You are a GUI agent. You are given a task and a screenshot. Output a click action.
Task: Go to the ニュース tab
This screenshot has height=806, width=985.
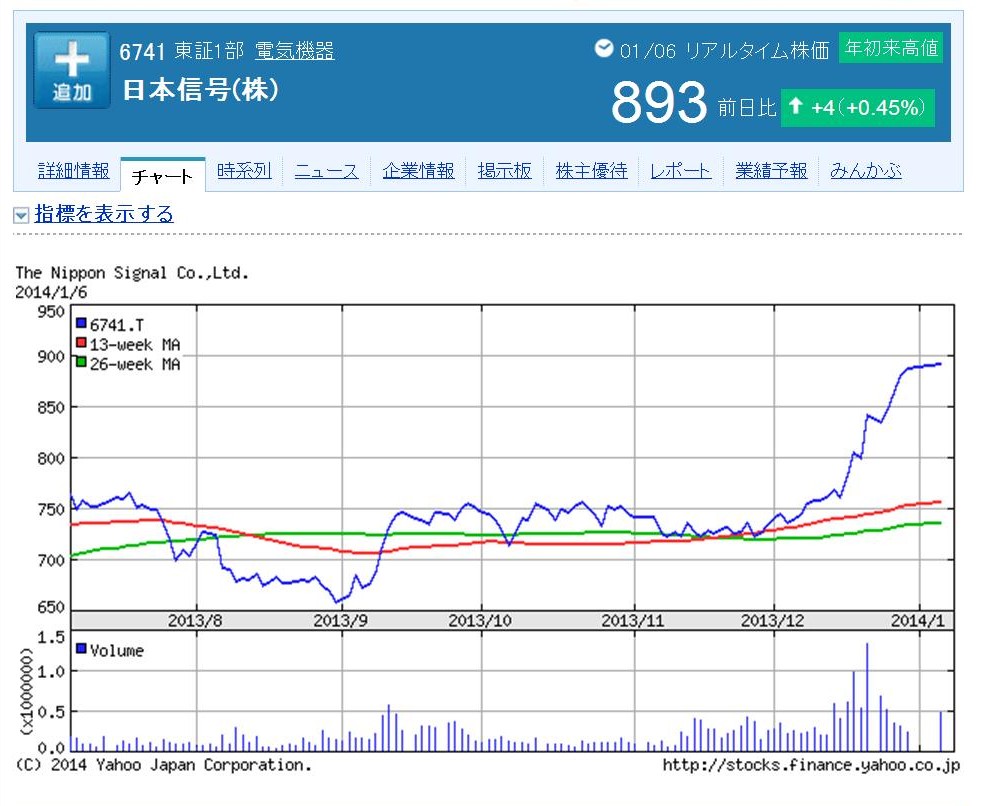coord(327,170)
